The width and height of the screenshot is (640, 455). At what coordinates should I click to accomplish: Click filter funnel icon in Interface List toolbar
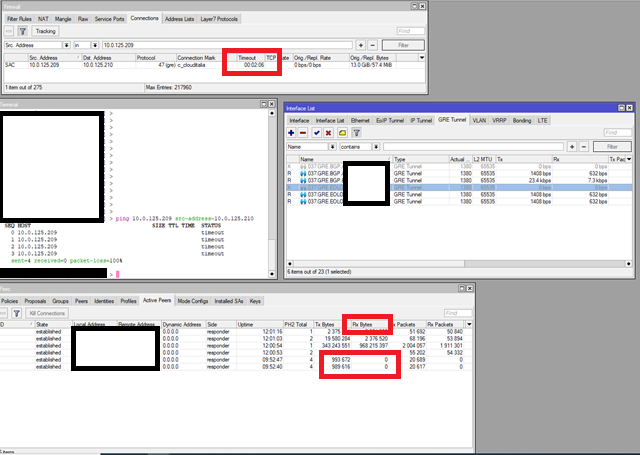tap(356, 133)
